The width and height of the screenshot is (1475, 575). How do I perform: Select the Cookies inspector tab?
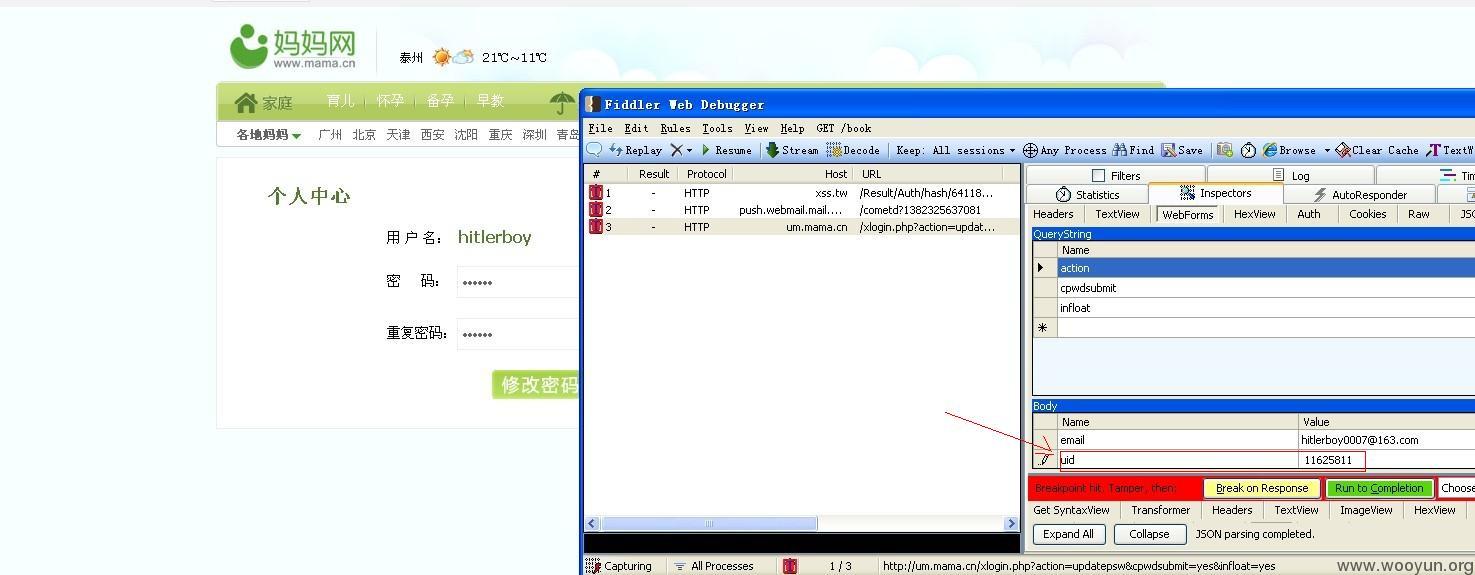tap(1367, 214)
